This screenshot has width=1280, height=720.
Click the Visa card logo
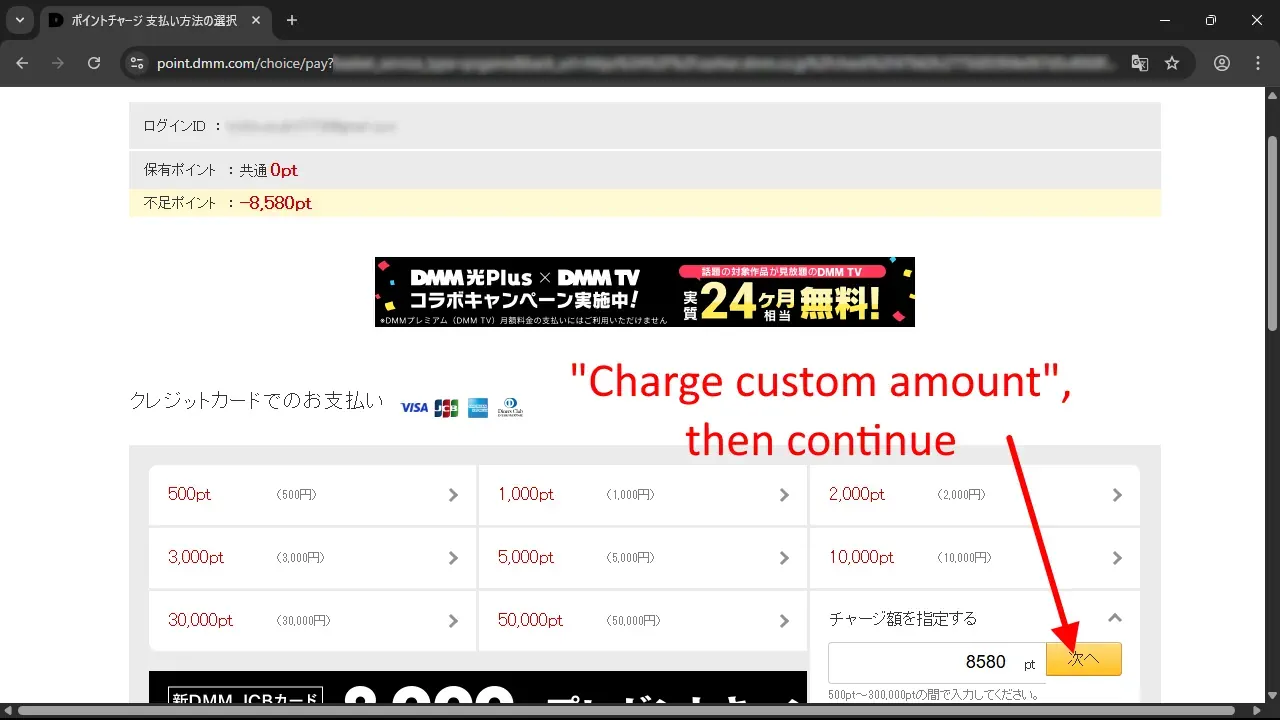(x=414, y=408)
